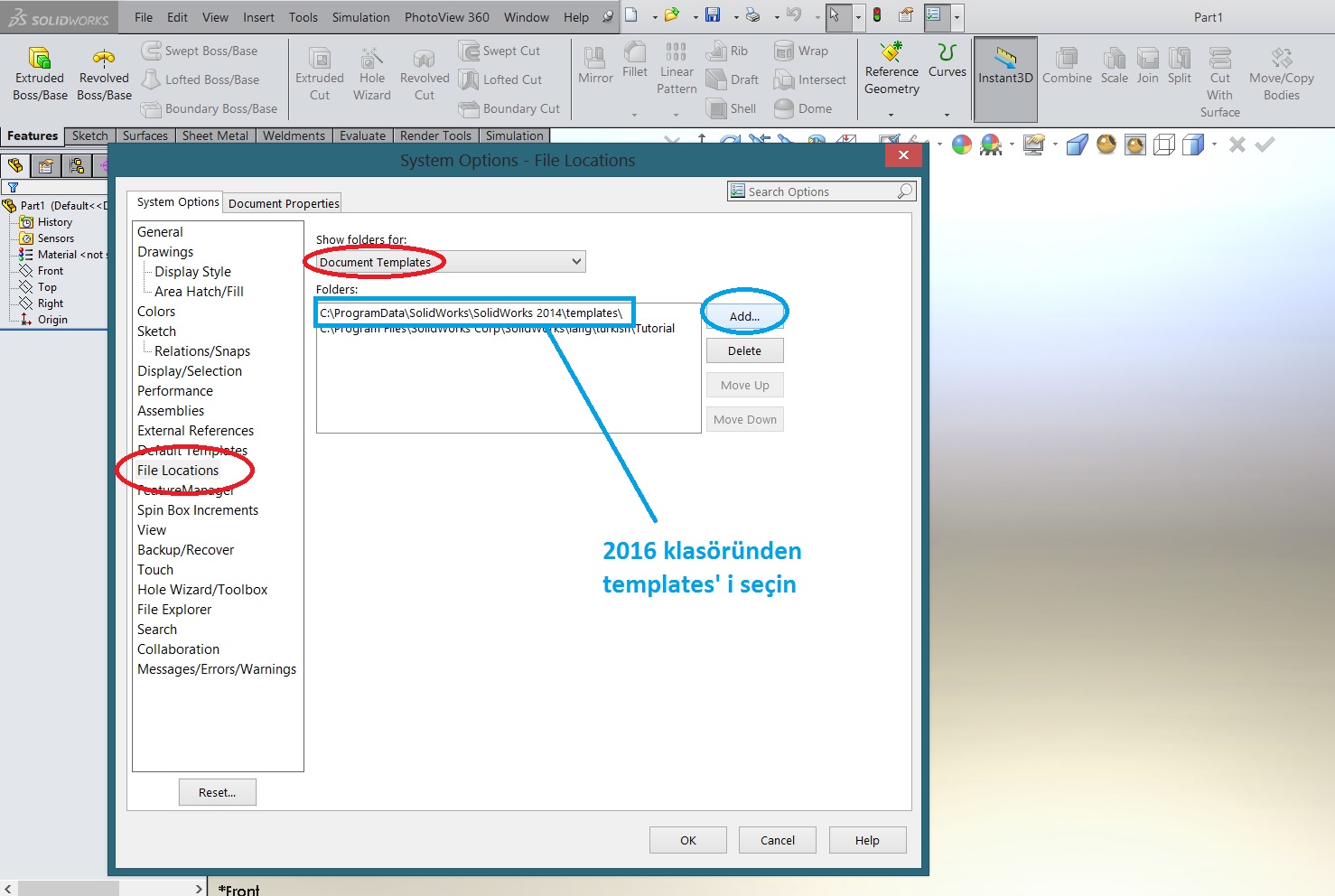Screen dimensions: 1335x896
Task: Open the Tools menu
Action: (x=303, y=17)
